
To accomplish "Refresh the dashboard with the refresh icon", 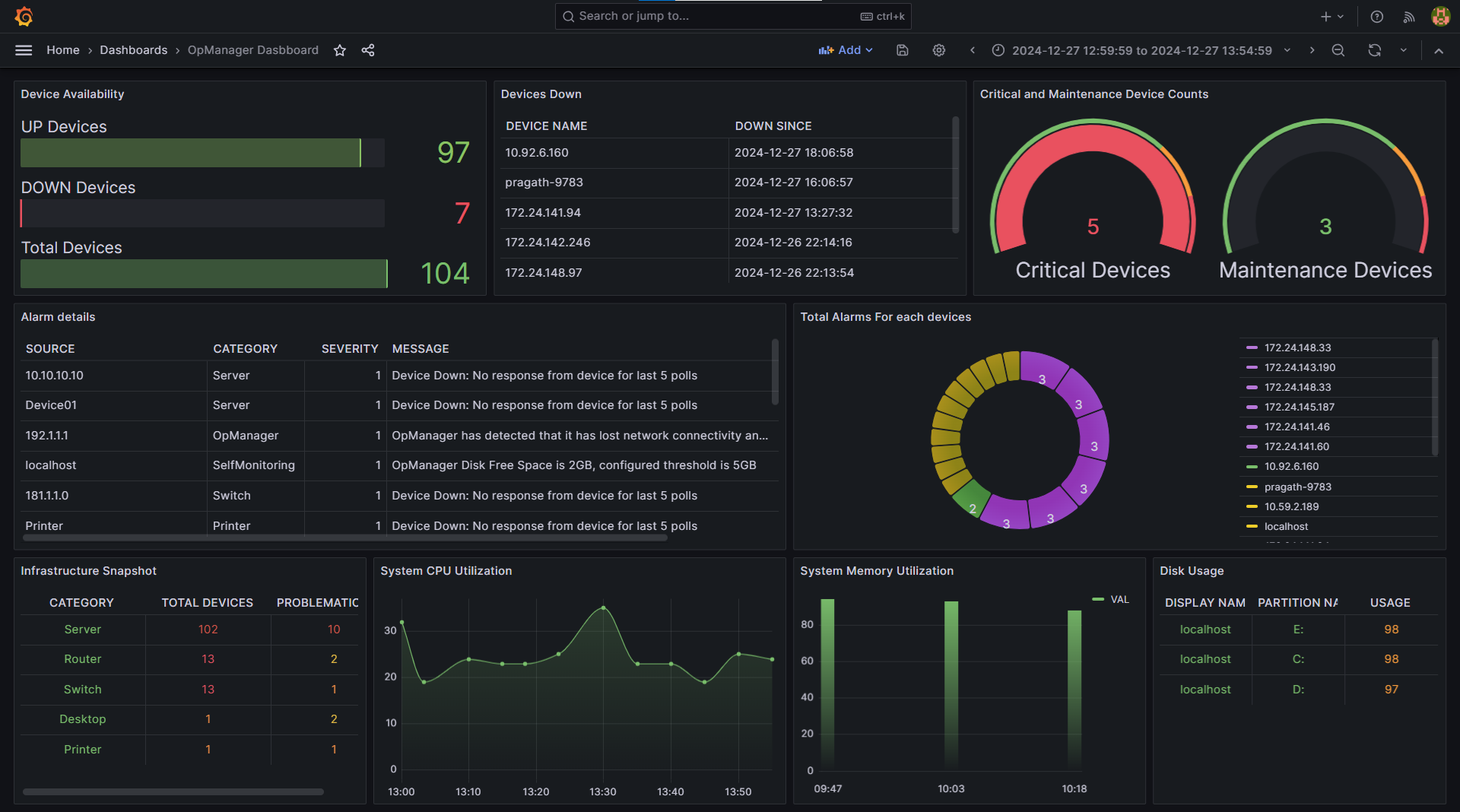I will tap(1374, 50).
